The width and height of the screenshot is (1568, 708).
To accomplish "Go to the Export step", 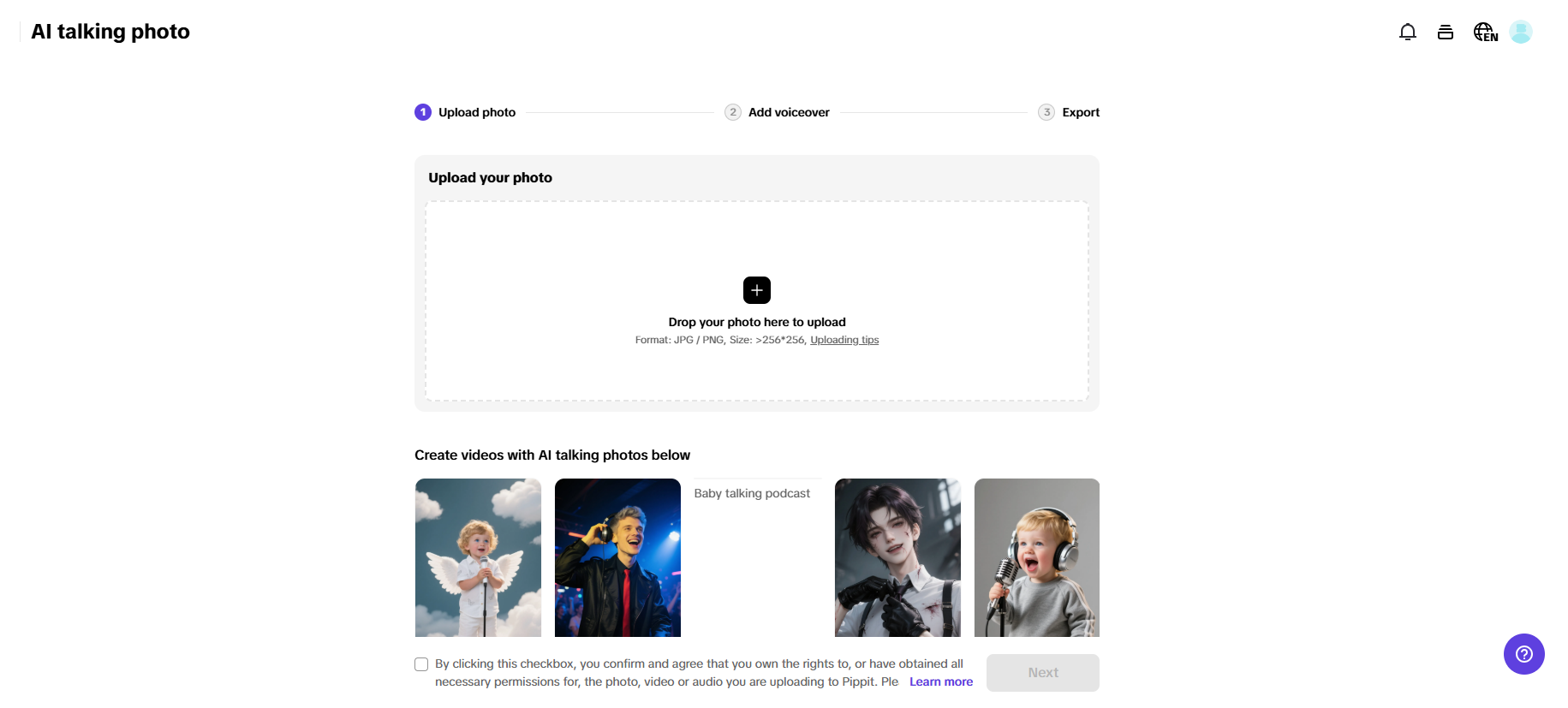I will pos(1081,112).
